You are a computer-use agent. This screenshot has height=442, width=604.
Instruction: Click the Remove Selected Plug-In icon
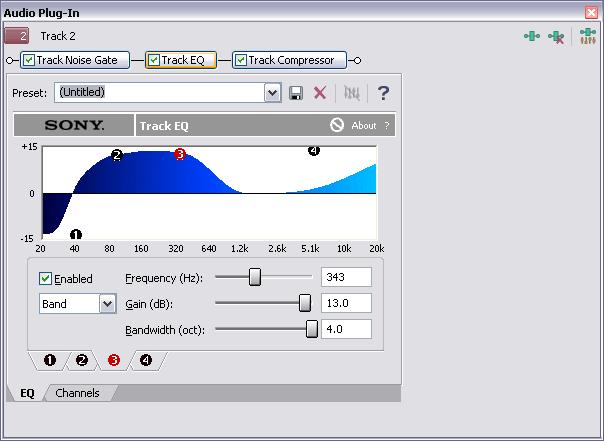pyautogui.click(x=556, y=37)
